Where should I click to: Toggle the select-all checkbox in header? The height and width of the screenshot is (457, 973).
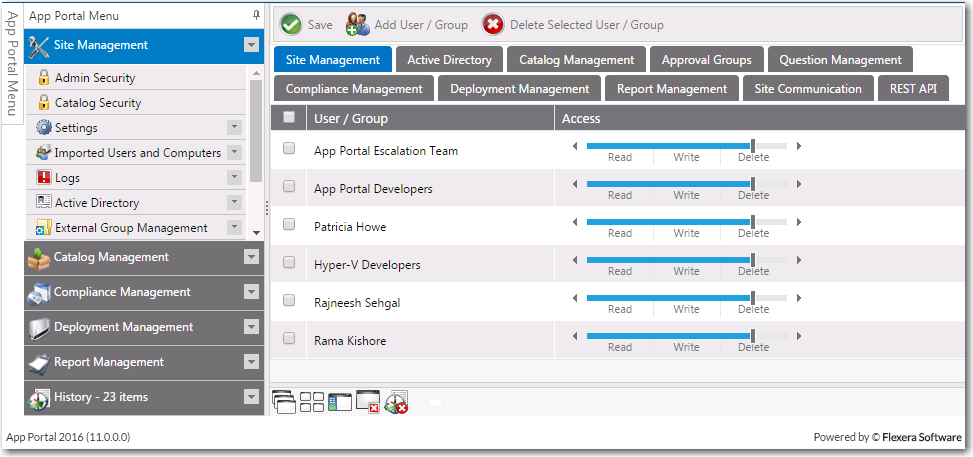(x=289, y=118)
